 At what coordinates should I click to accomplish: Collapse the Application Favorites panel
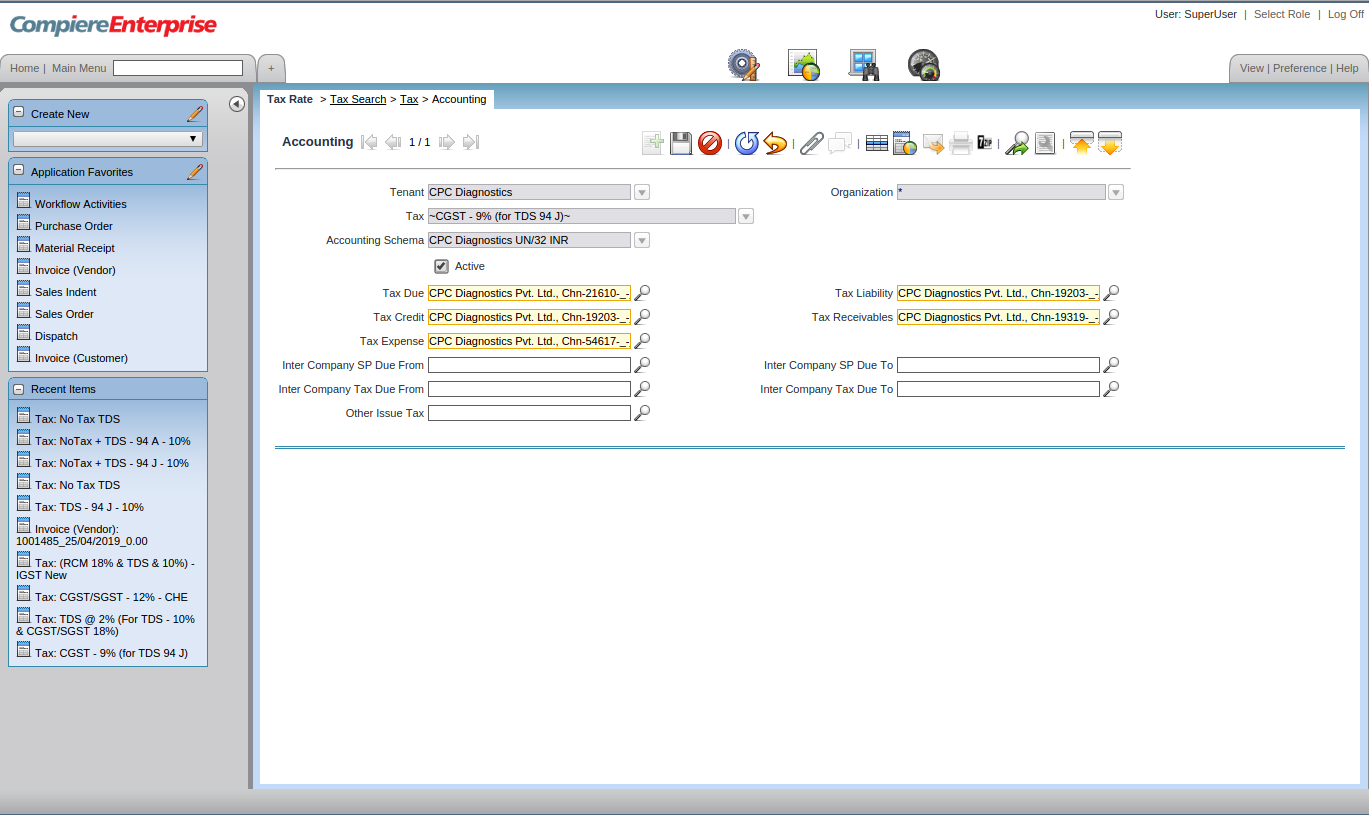click(19, 171)
